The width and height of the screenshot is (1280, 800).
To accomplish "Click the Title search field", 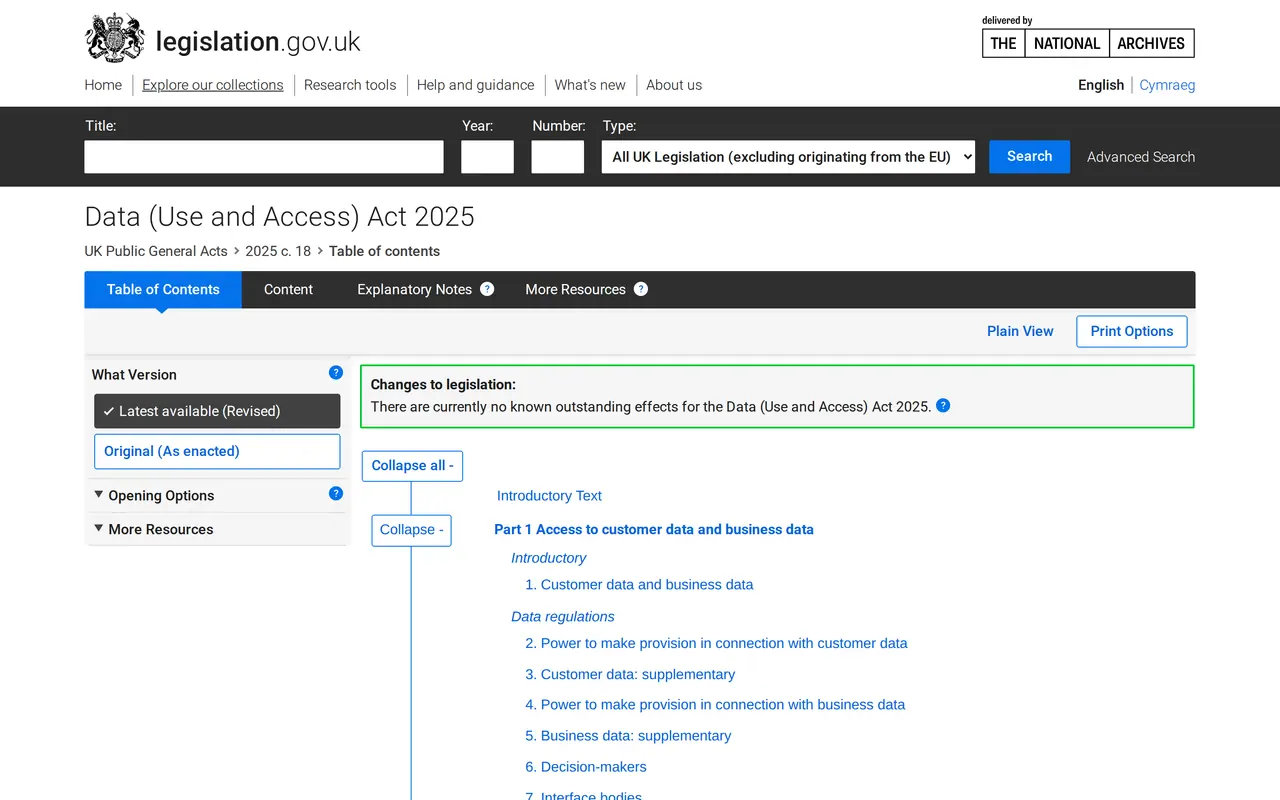I will click(264, 157).
